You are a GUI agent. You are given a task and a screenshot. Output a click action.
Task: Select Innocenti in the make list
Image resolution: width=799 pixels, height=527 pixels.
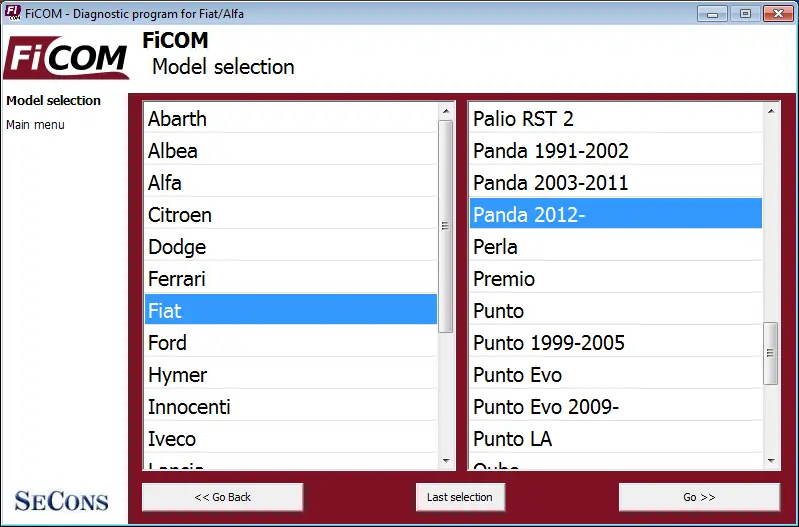pos(291,407)
